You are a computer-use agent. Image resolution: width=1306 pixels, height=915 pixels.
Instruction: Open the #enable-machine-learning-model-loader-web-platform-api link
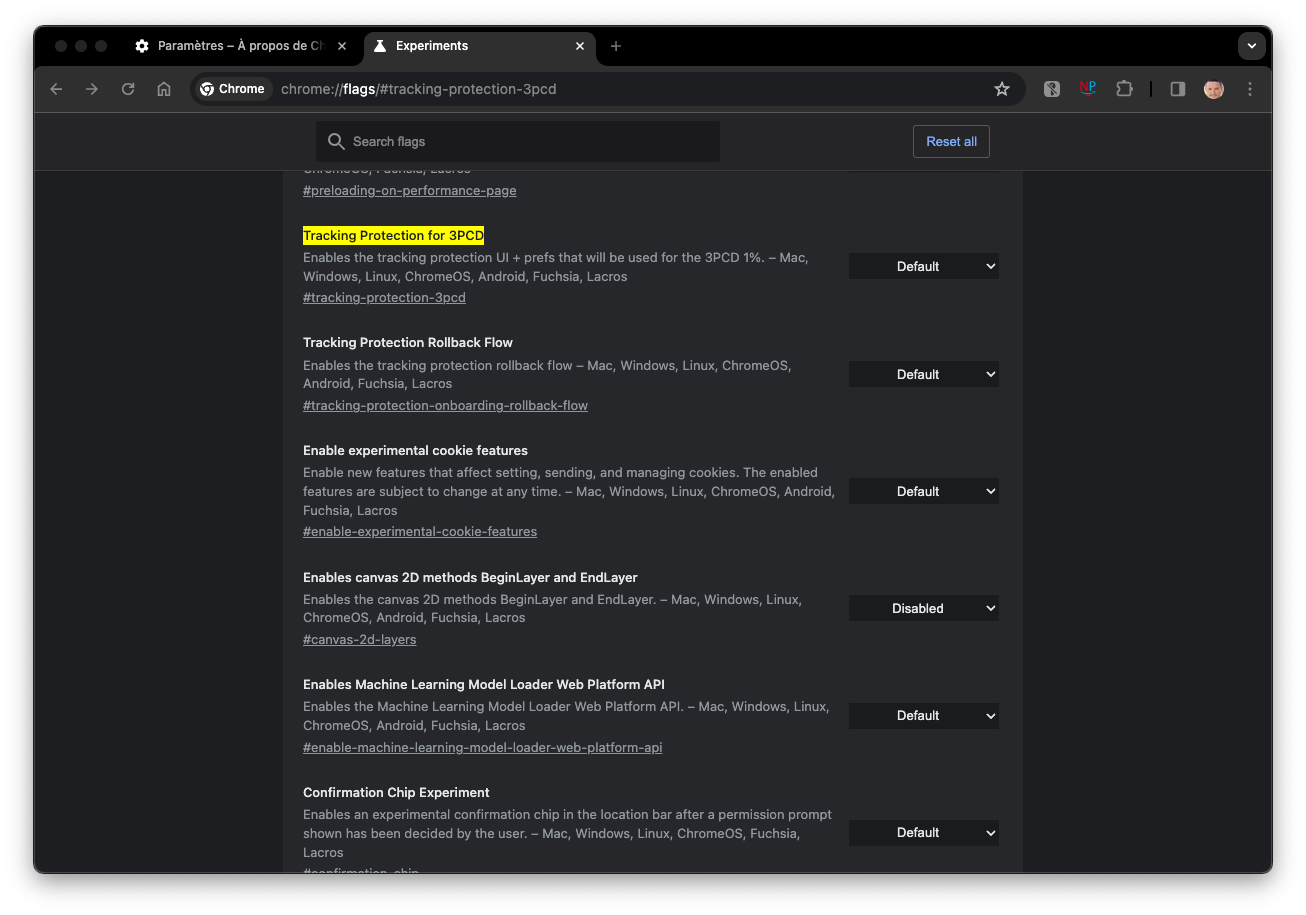tap(483, 747)
